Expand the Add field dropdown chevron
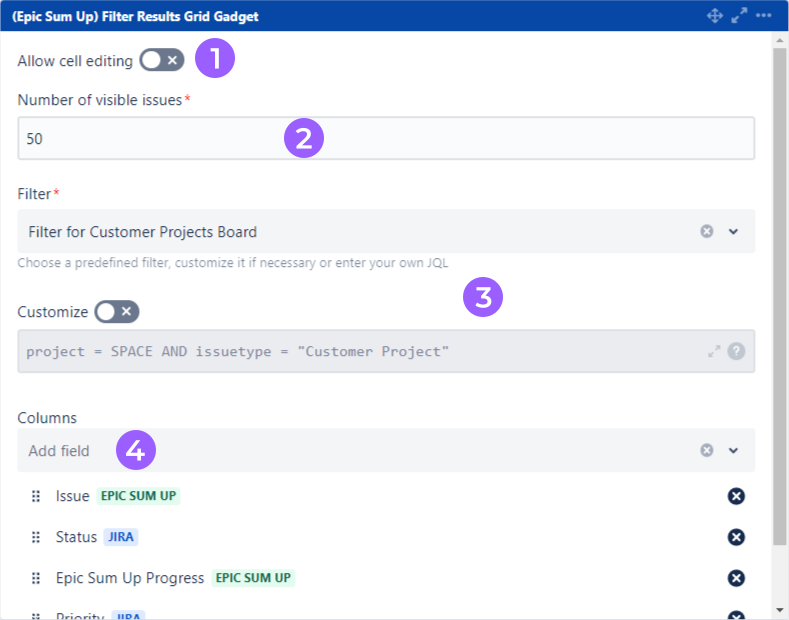 (x=733, y=451)
